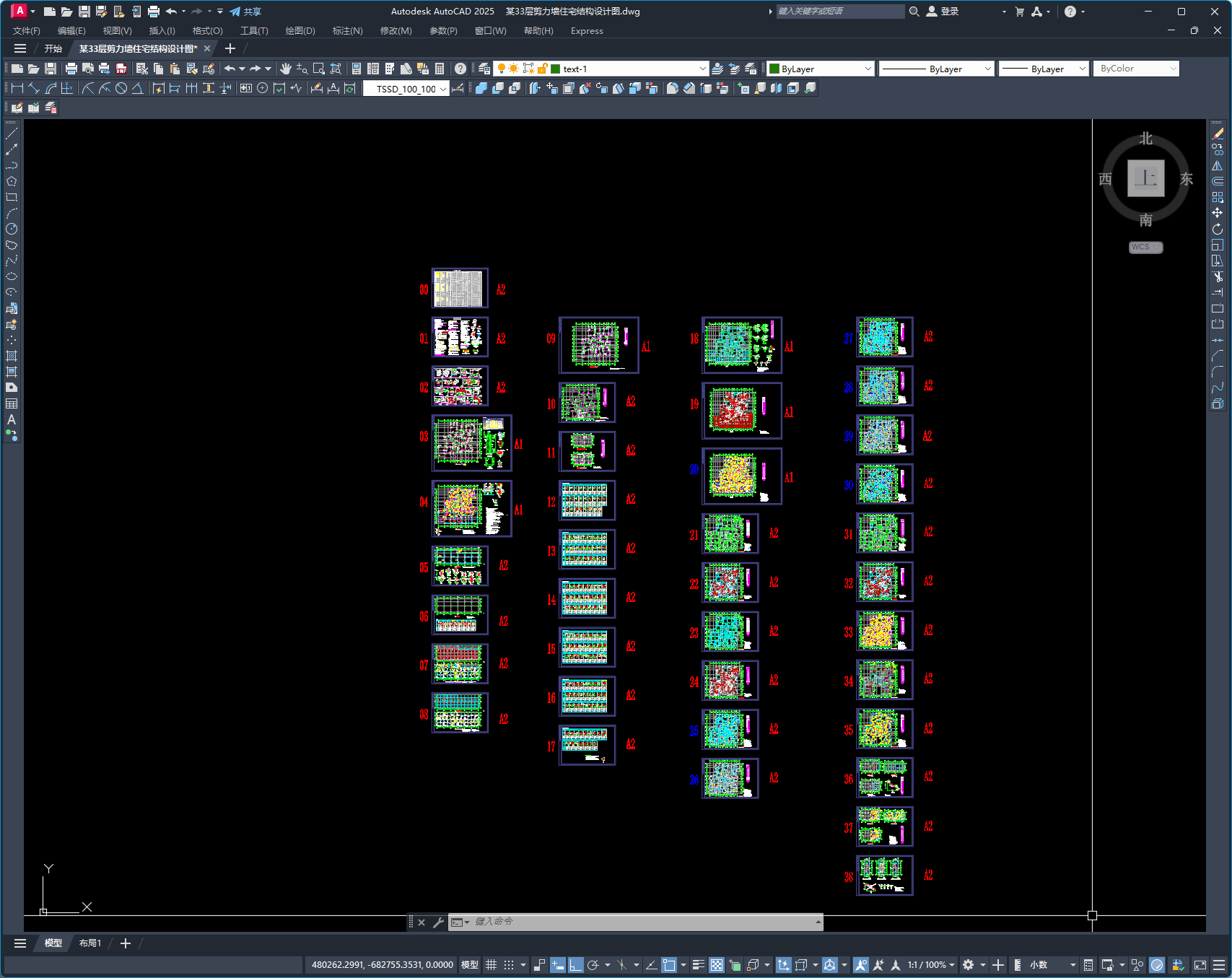
Task: Open the 文件(F) menu
Action: pos(27,31)
